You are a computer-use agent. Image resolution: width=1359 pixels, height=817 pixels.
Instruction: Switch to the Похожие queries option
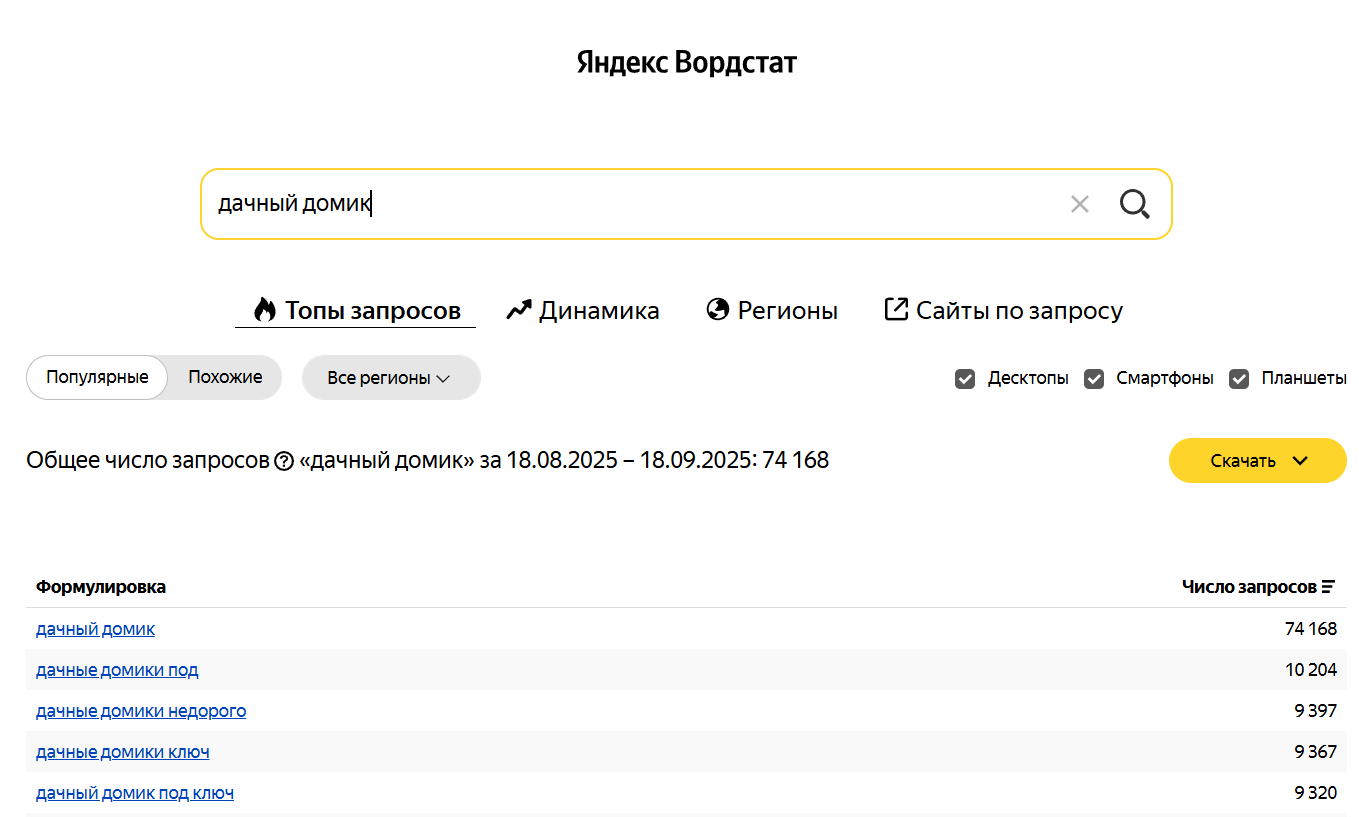click(225, 377)
